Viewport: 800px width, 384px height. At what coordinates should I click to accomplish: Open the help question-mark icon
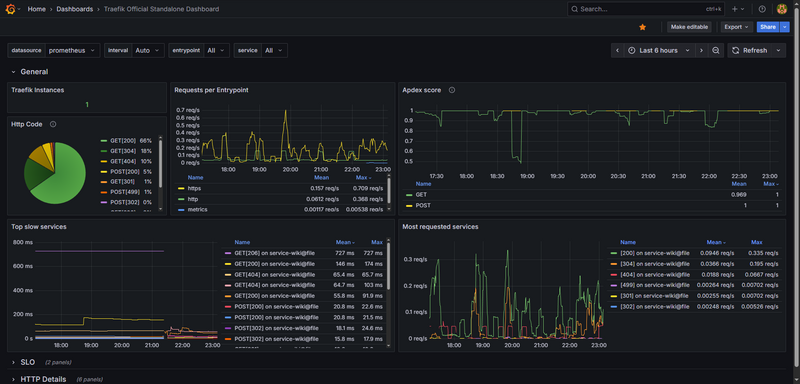click(x=762, y=9)
